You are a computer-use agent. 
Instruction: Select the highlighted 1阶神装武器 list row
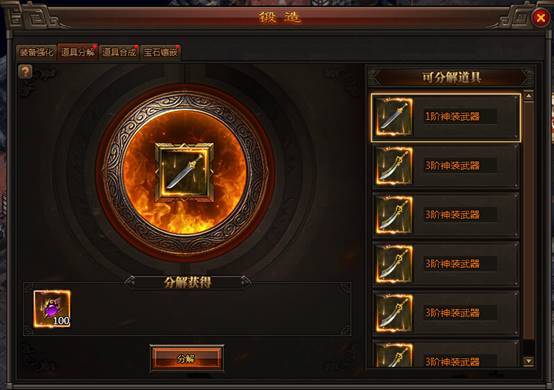coord(446,118)
